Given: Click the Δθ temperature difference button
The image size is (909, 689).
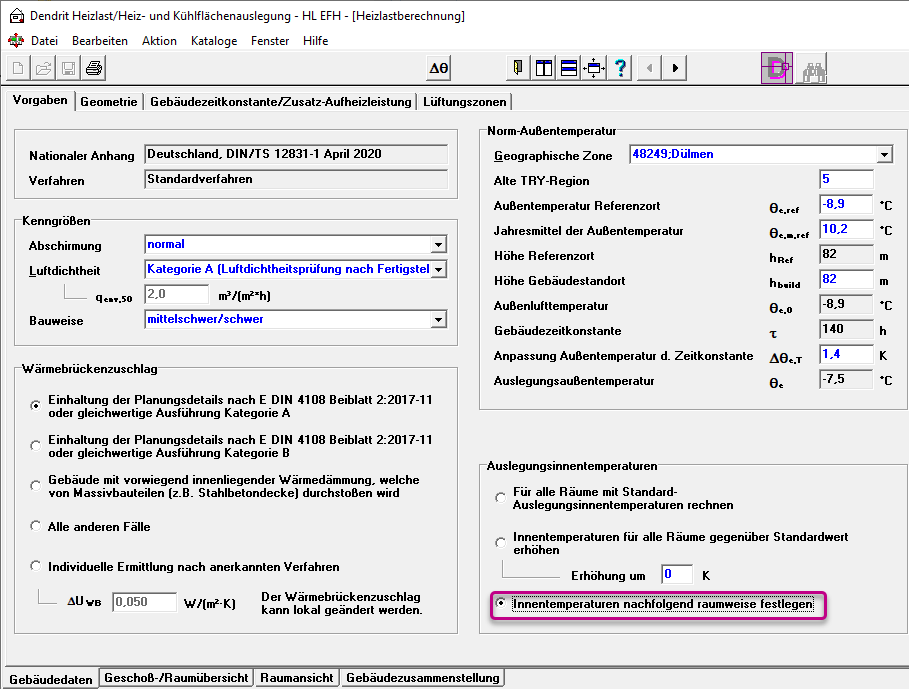Looking at the screenshot, I should point(438,68).
